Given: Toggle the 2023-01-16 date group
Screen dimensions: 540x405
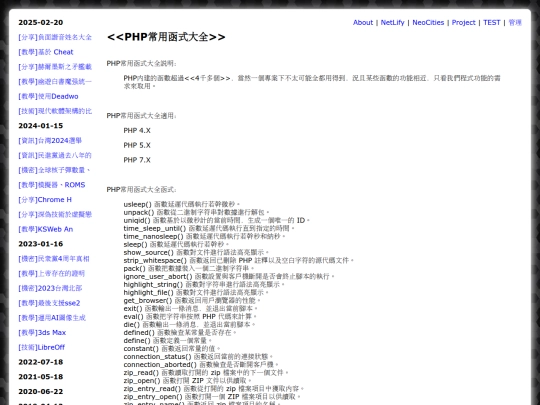Looking at the screenshot, I should click(x=41, y=244).
